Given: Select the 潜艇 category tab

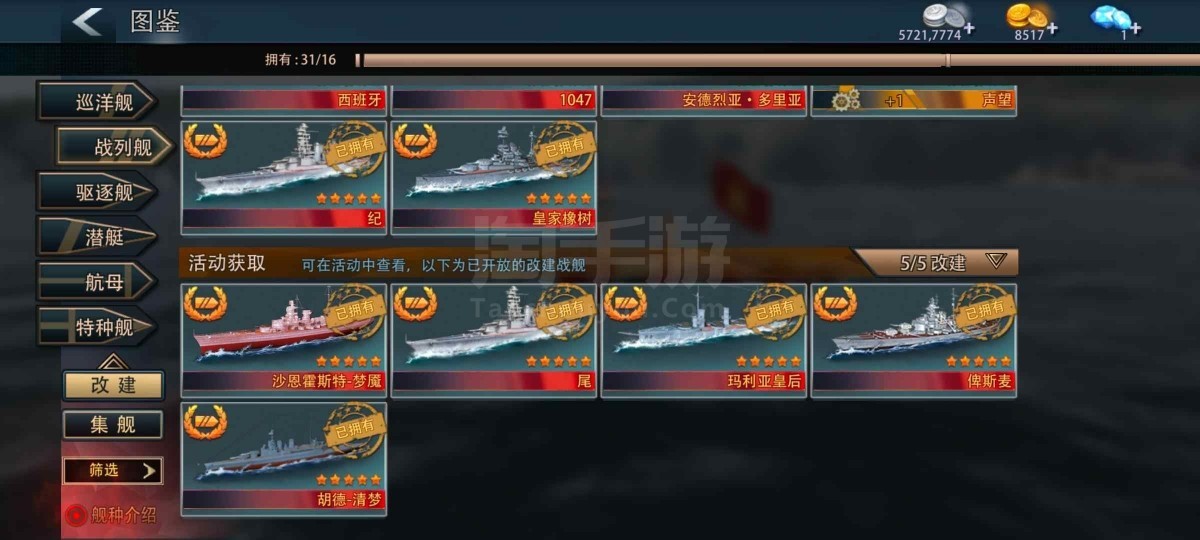Looking at the screenshot, I should [97, 237].
